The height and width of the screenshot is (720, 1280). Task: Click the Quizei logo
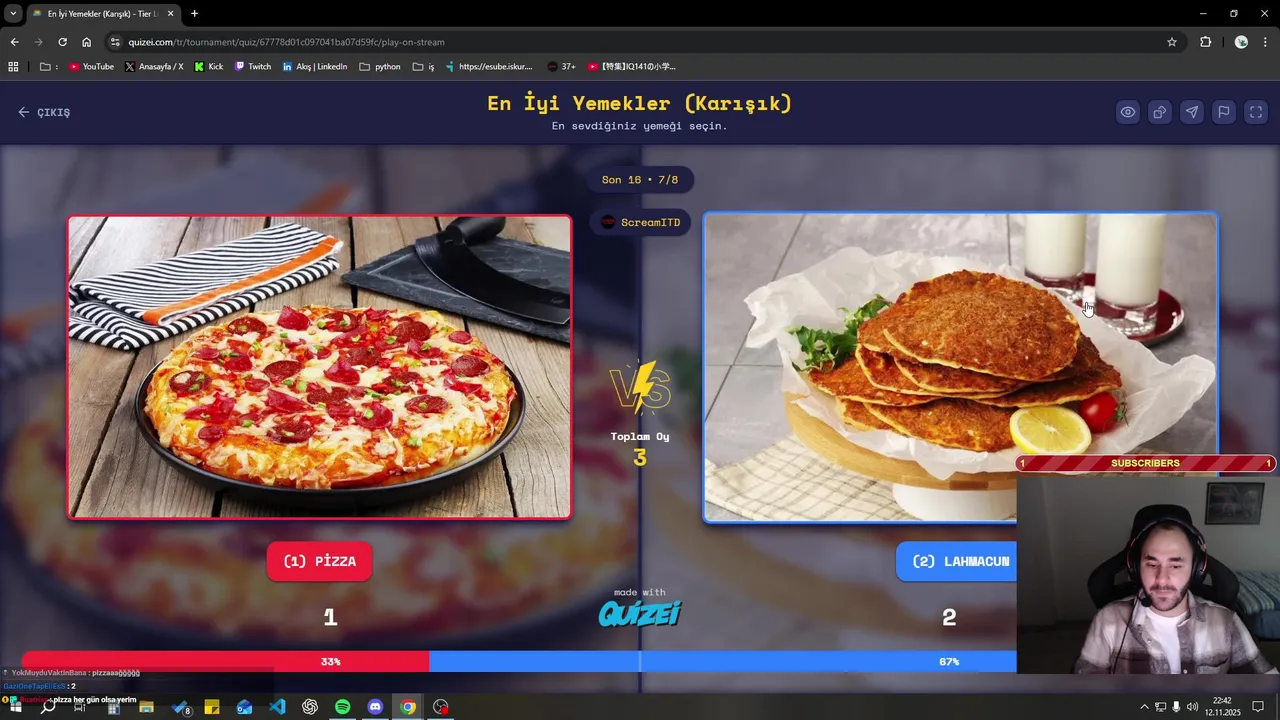[x=640, y=613]
